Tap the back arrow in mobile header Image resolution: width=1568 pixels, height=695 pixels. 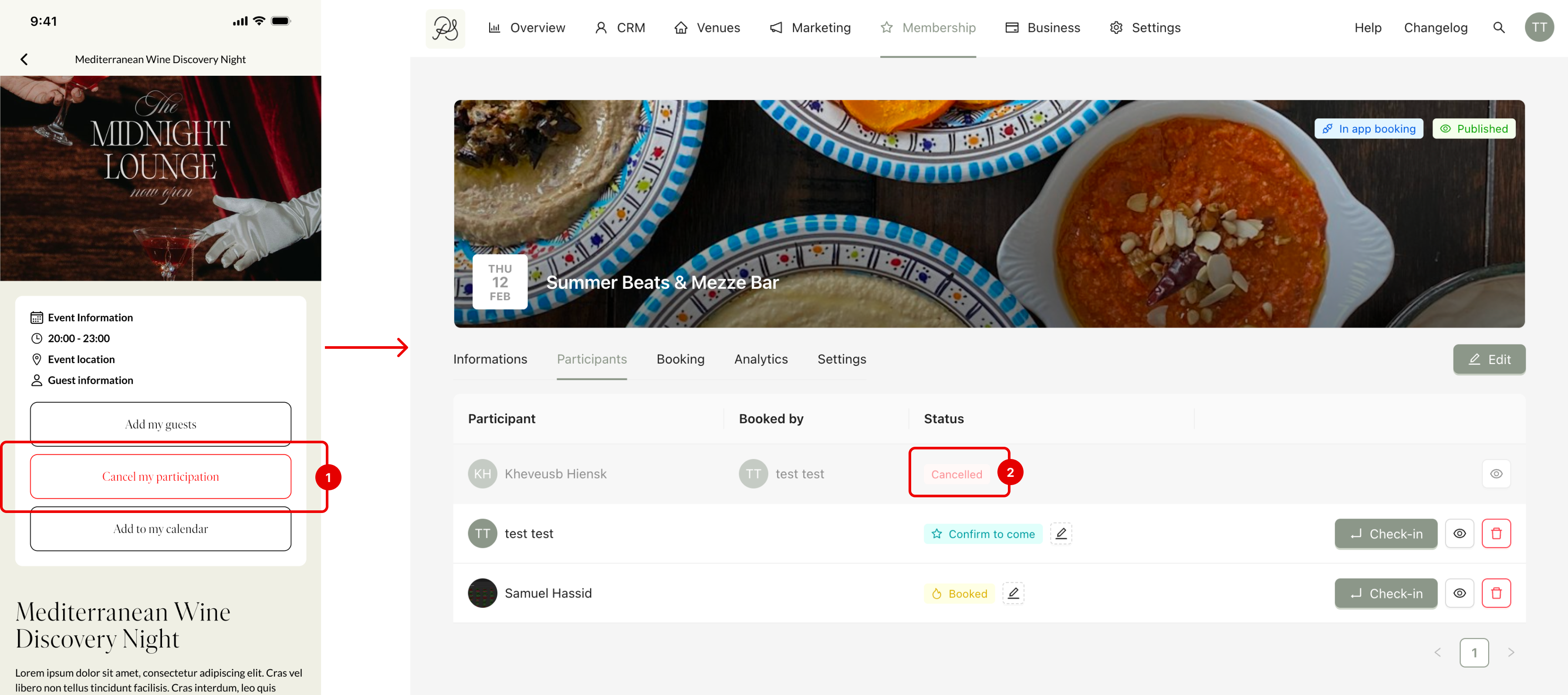coord(24,59)
